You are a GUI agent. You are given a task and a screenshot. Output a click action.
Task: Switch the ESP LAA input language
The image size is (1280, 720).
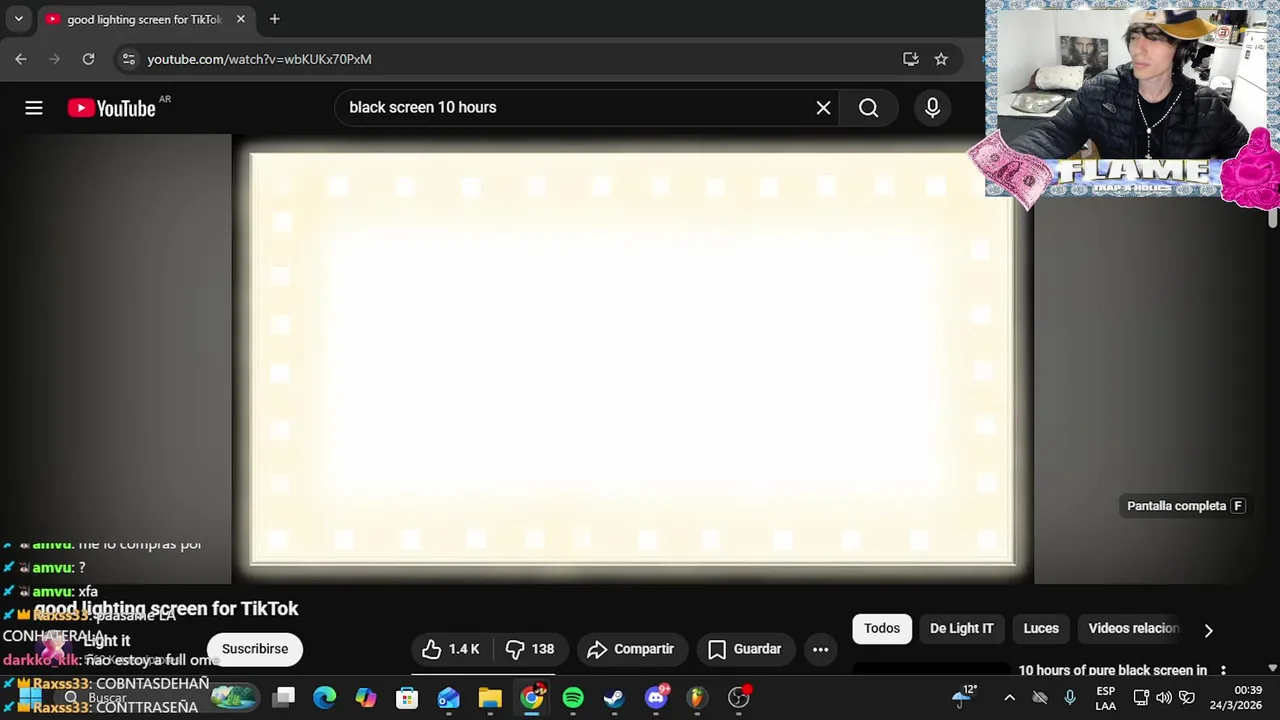coord(1105,698)
